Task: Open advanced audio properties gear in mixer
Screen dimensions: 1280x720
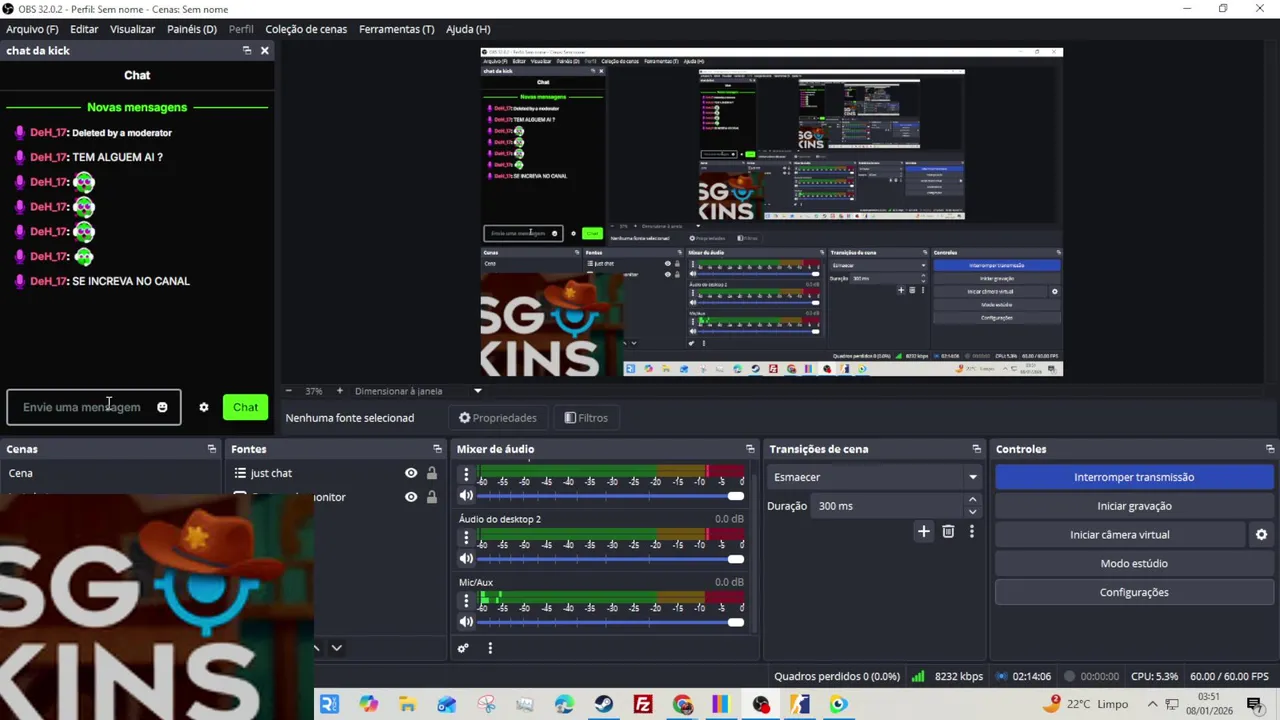Action: [x=463, y=648]
